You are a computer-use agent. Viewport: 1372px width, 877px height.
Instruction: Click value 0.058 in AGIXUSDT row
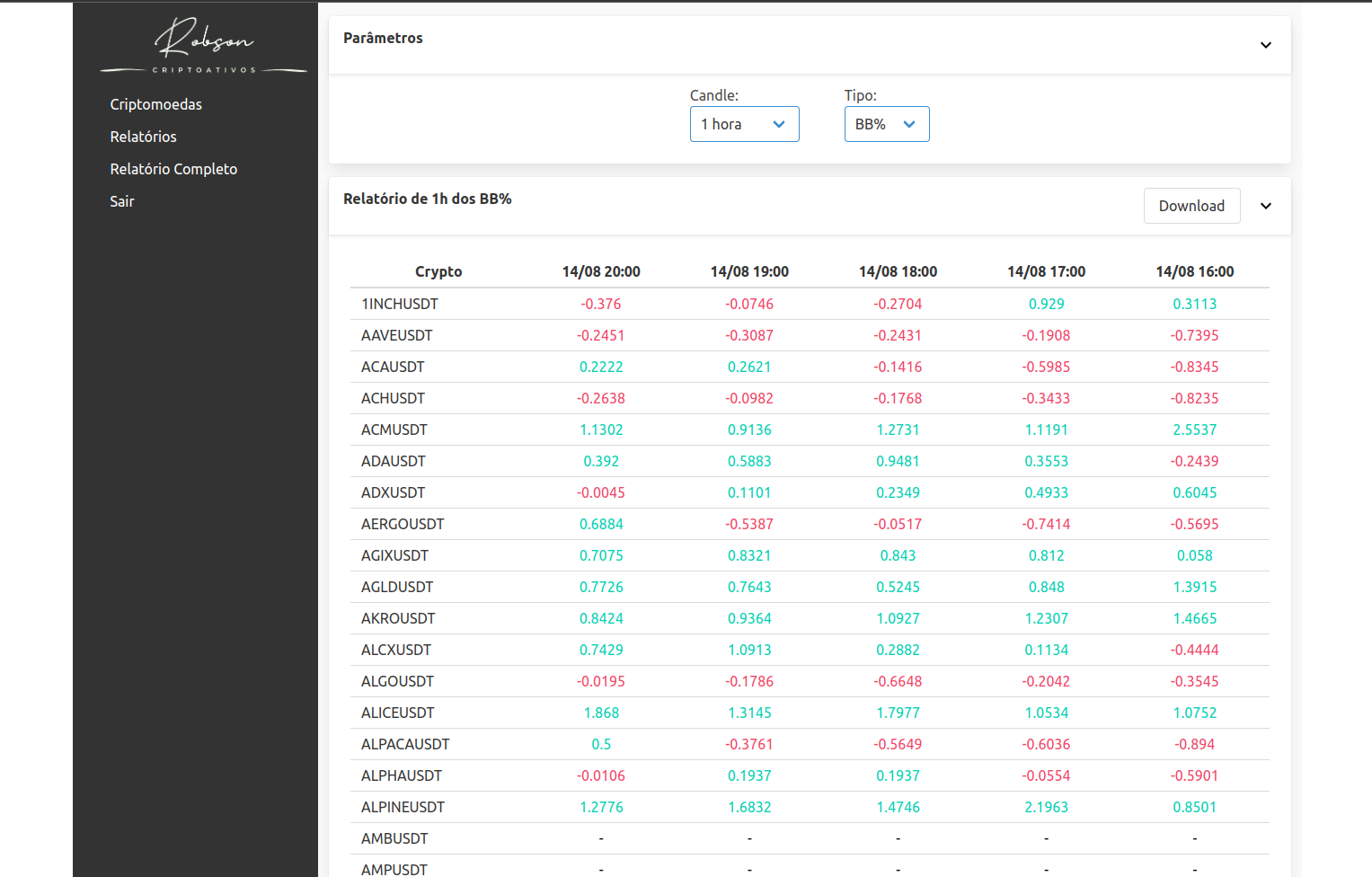(x=1195, y=555)
